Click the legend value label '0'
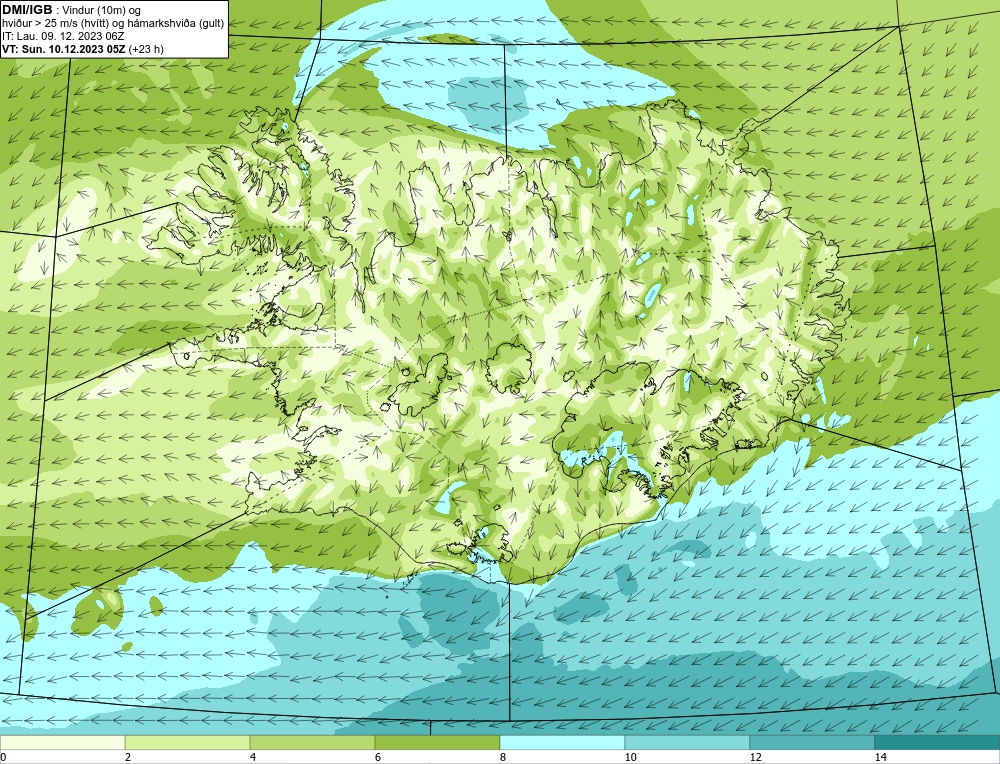The height and width of the screenshot is (764, 1000). point(3,757)
